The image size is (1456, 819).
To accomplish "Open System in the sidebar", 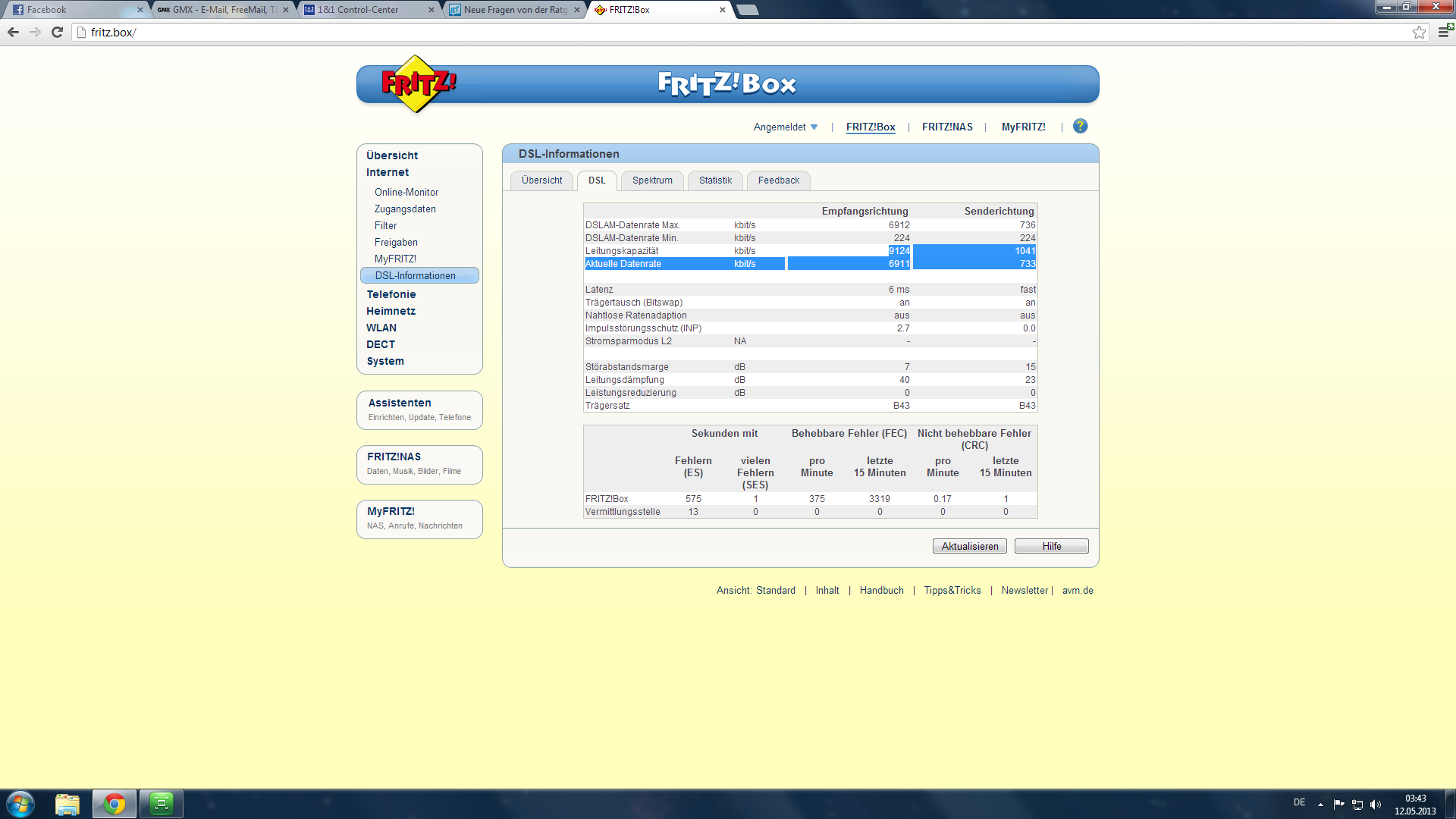I will 385,361.
